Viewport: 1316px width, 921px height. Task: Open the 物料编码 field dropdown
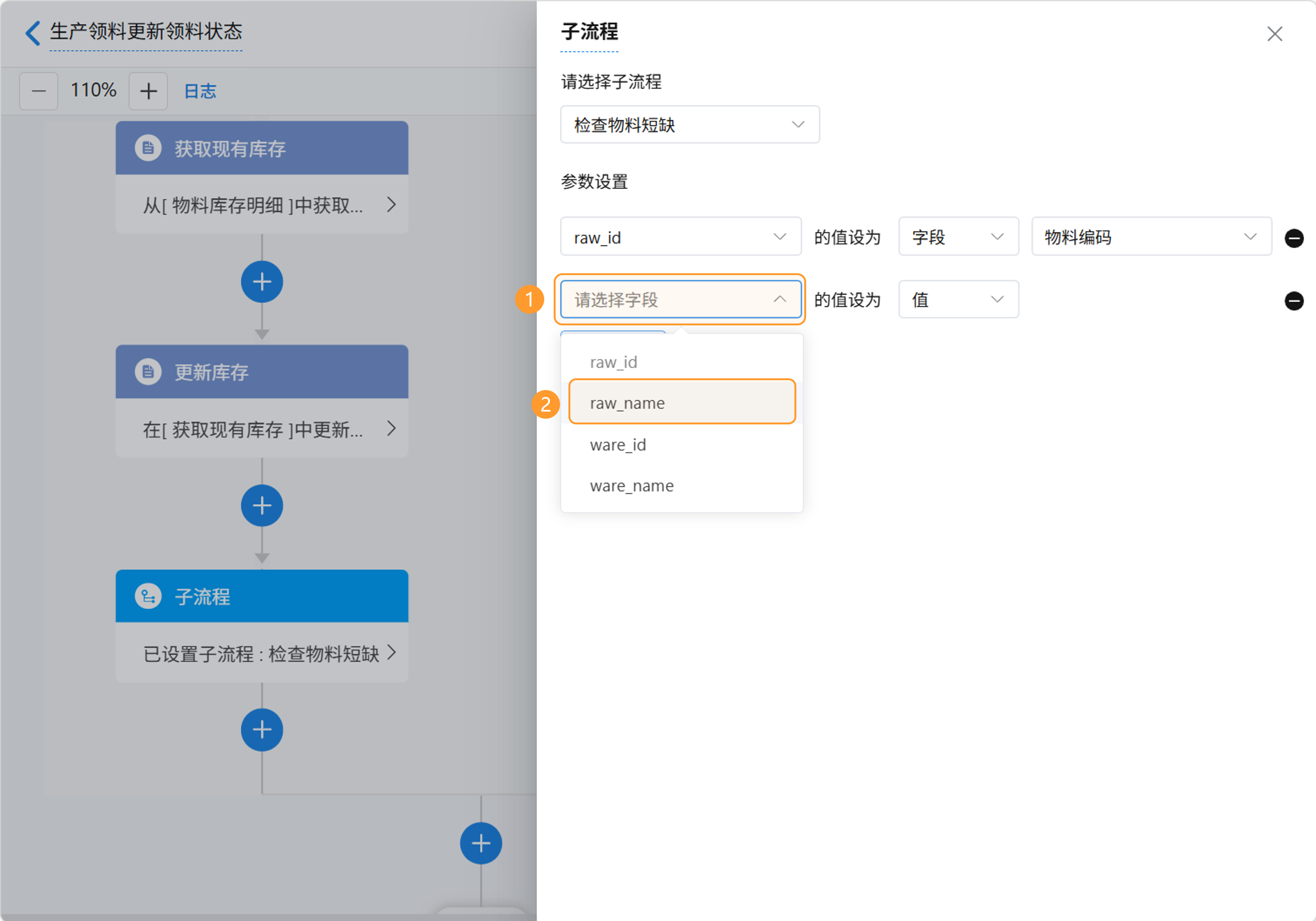pyautogui.click(x=1151, y=237)
